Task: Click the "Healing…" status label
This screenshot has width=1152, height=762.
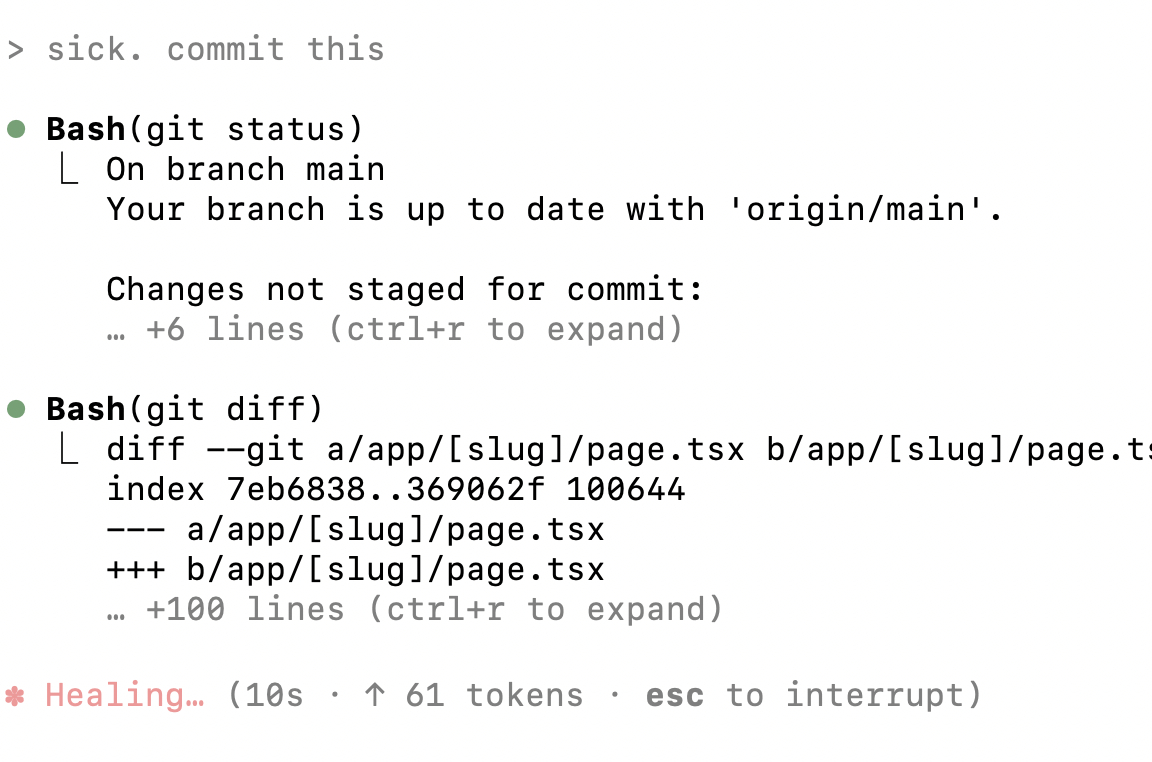Action: point(125,696)
